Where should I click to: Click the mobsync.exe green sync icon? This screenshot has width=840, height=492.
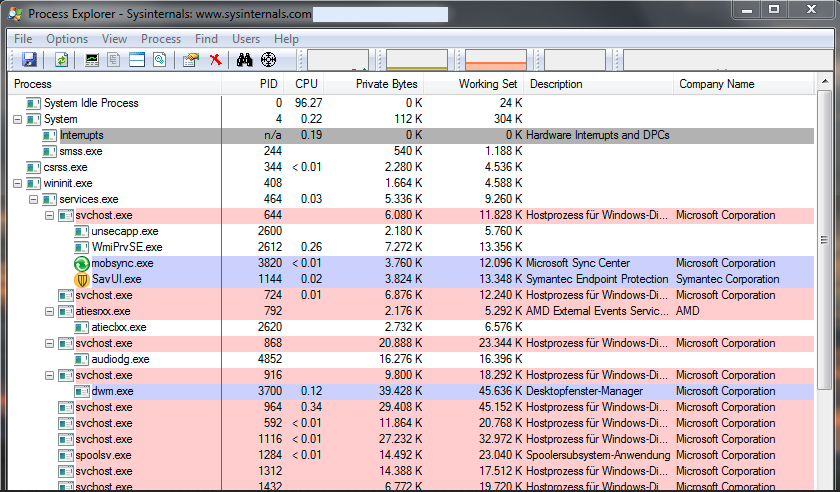click(x=81, y=263)
